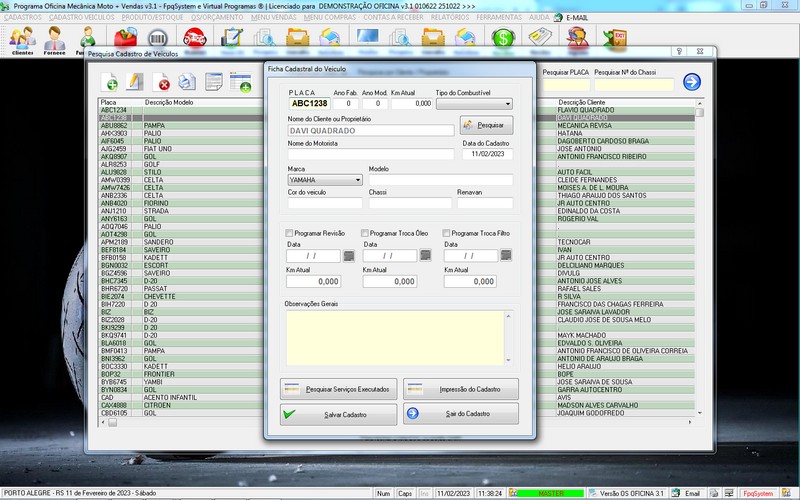
Task: Click the green dollar sign toolbar icon
Action: coord(503,38)
